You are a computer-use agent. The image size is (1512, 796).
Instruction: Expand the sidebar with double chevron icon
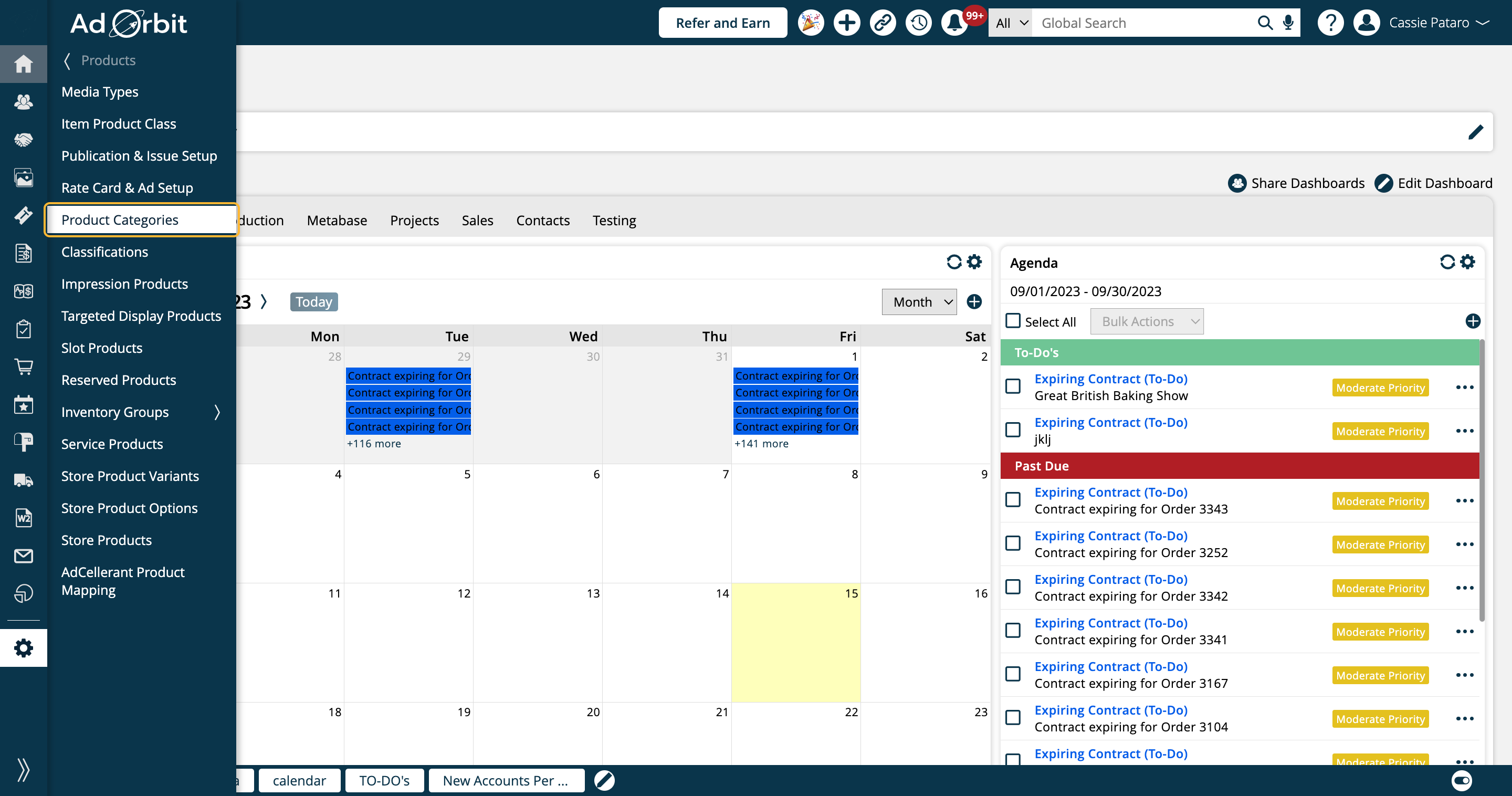[x=24, y=769]
